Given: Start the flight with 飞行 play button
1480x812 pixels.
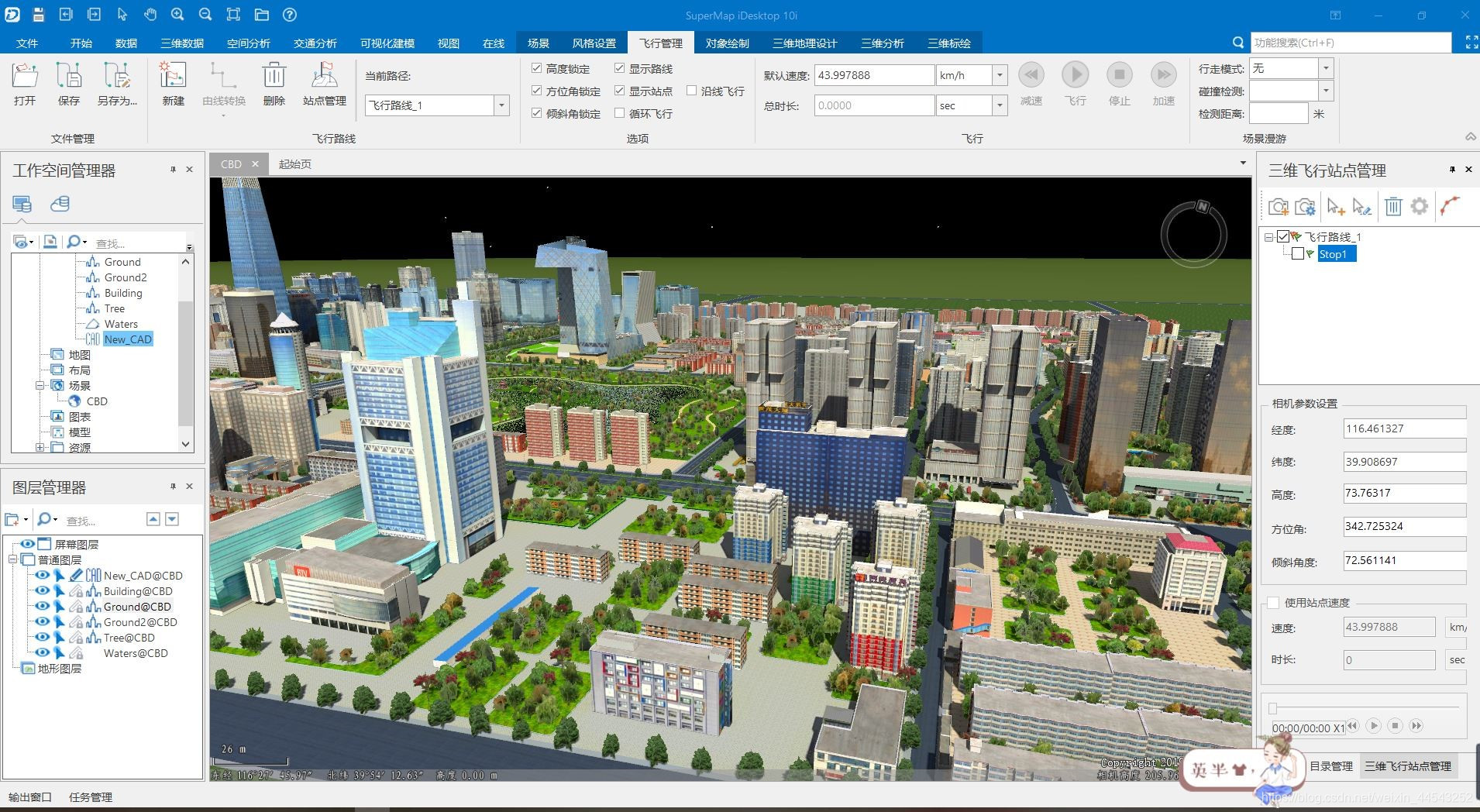Looking at the screenshot, I should coord(1075,84).
